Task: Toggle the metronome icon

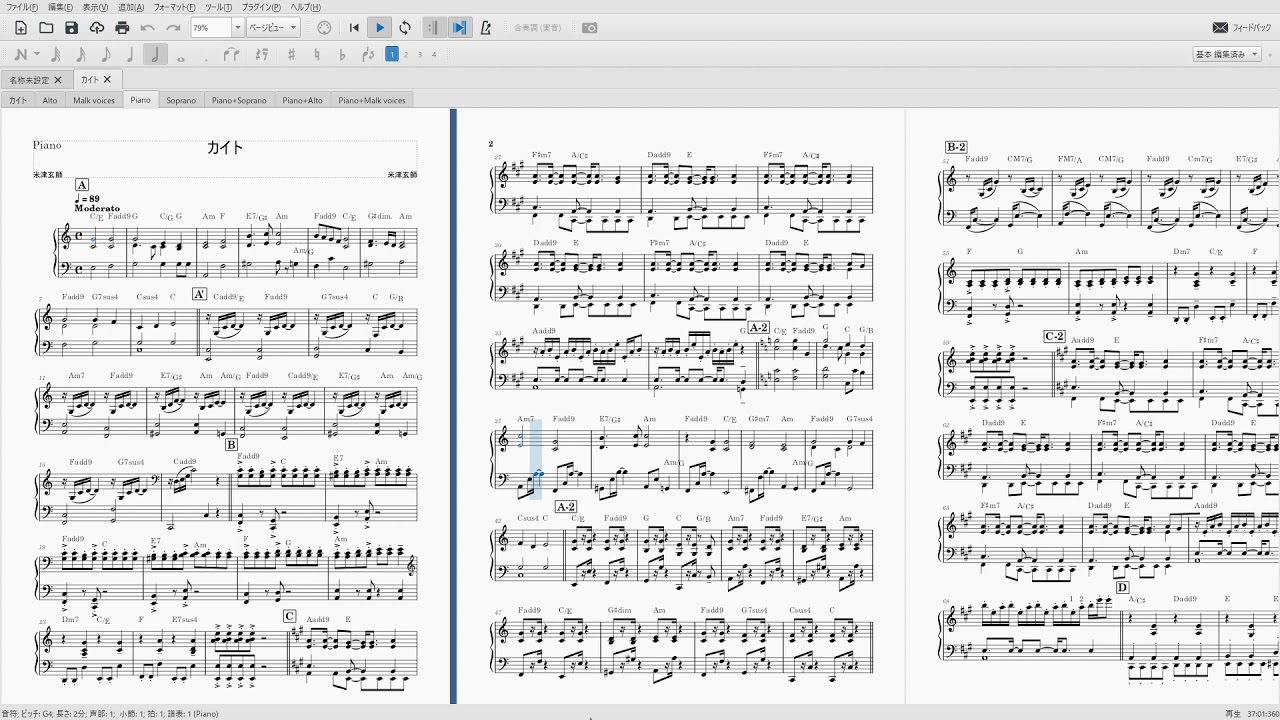Action: pos(485,28)
